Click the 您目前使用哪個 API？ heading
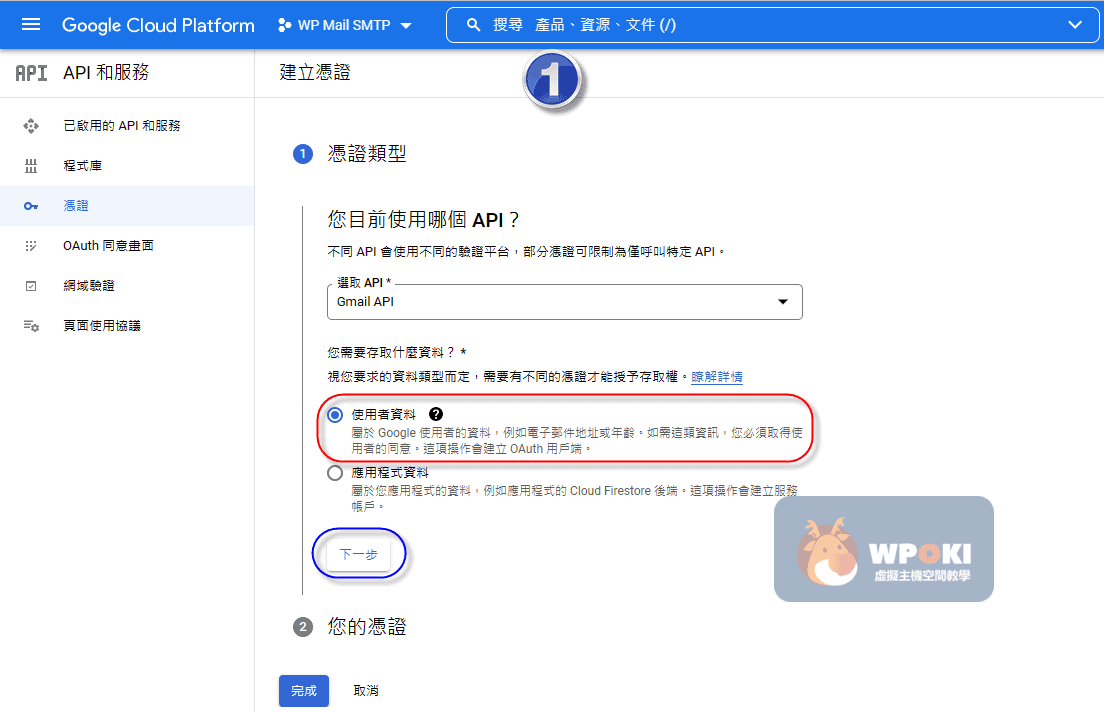The width and height of the screenshot is (1104, 712). coord(424,220)
